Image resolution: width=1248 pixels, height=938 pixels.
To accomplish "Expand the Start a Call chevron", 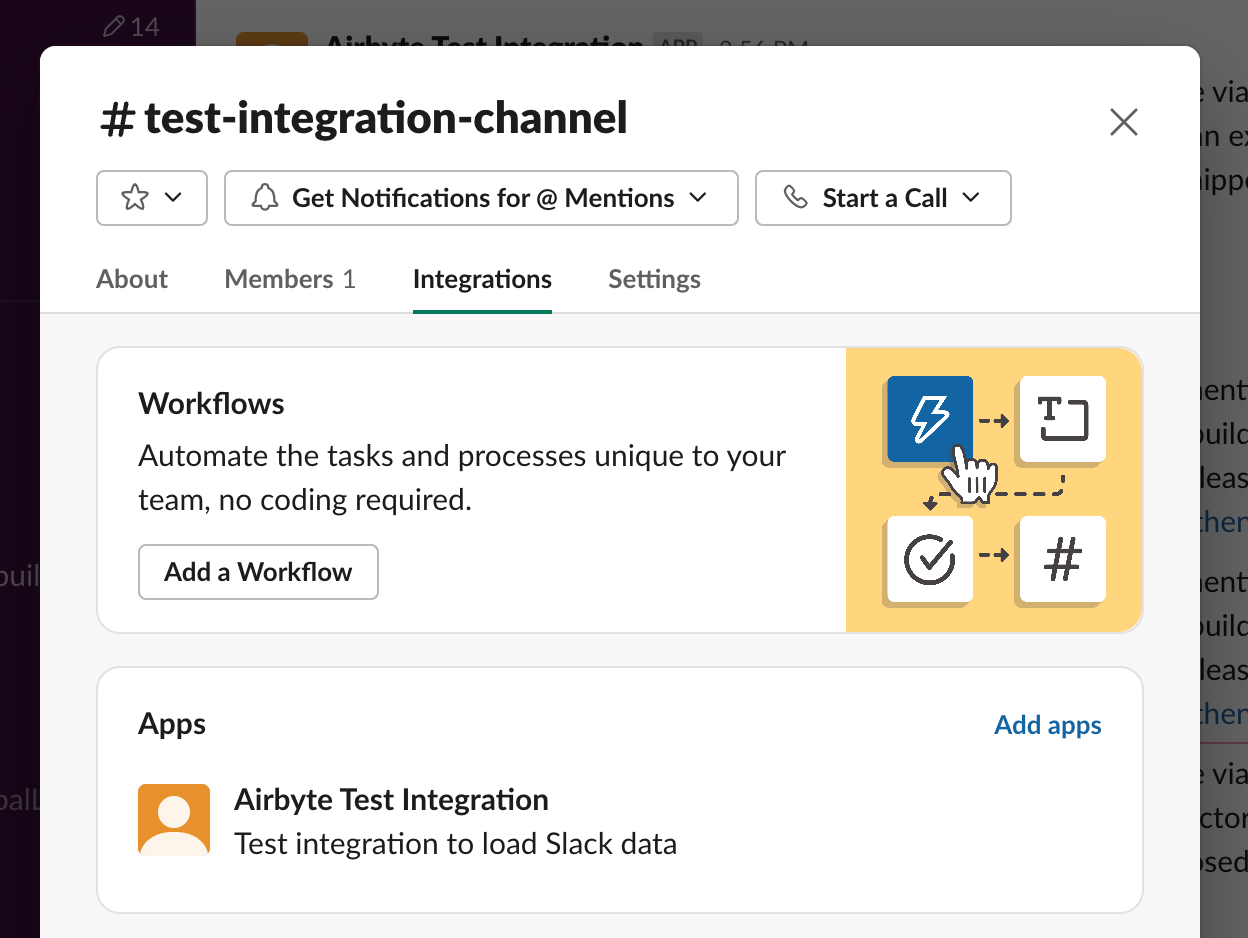I will click(970, 198).
